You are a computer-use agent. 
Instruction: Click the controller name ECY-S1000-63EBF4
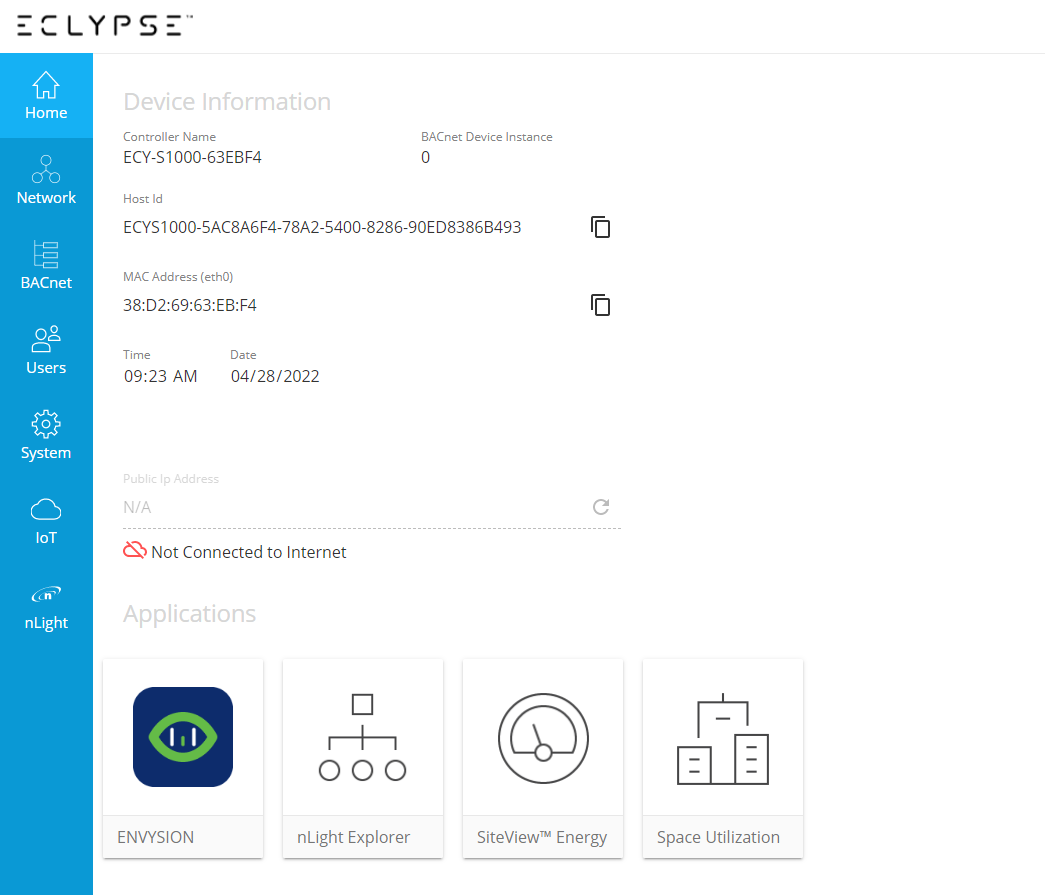pyautogui.click(x=192, y=157)
